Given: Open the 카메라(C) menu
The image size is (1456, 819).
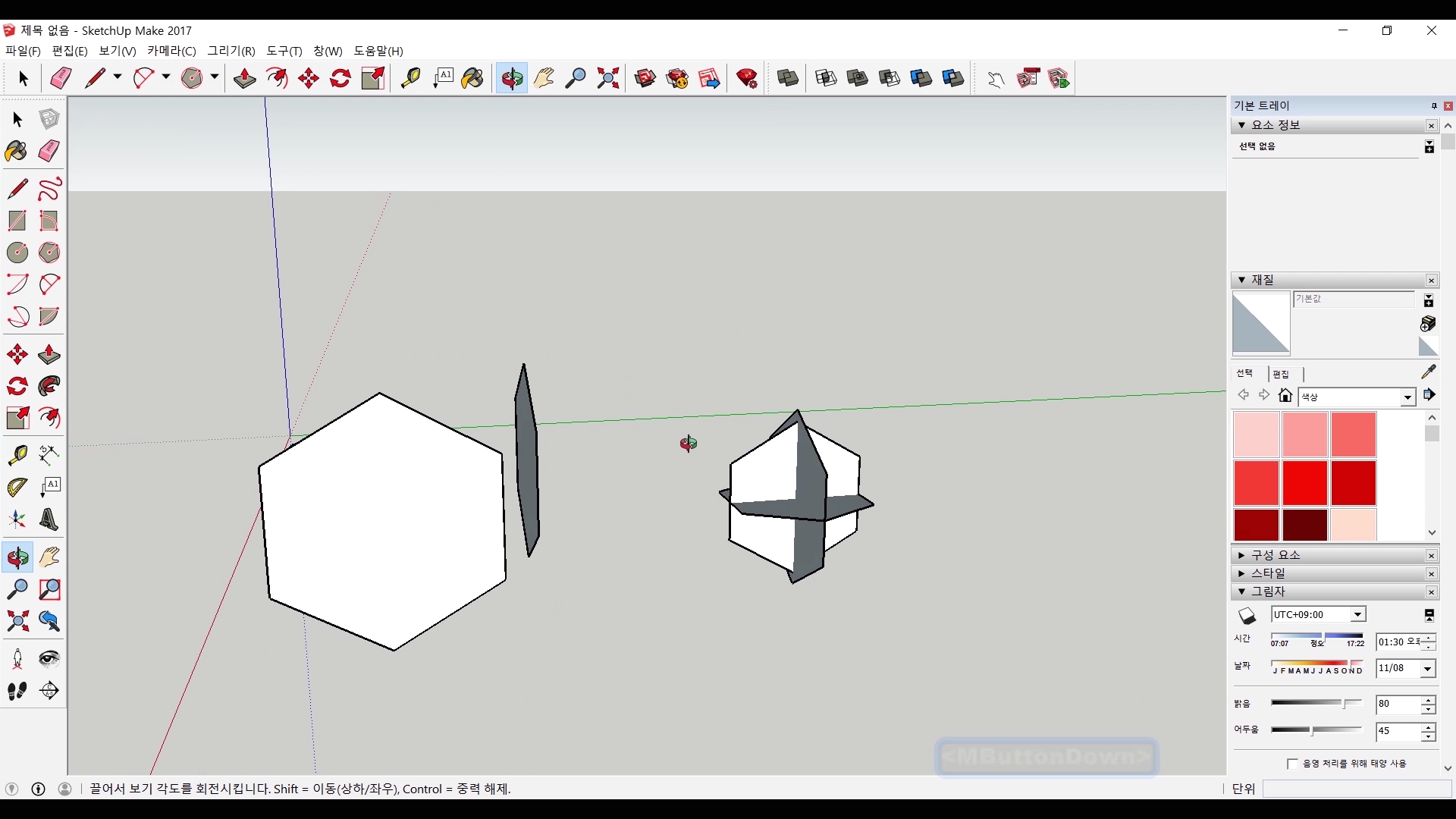Looking at the screenshot, I should [171, 51].
